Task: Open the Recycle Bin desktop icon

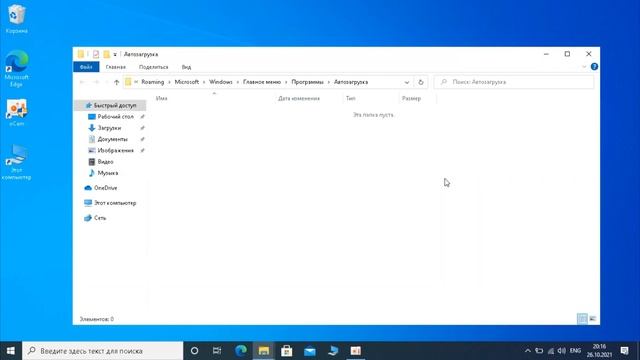Action: pyautogui.click(x=17, y=19)
